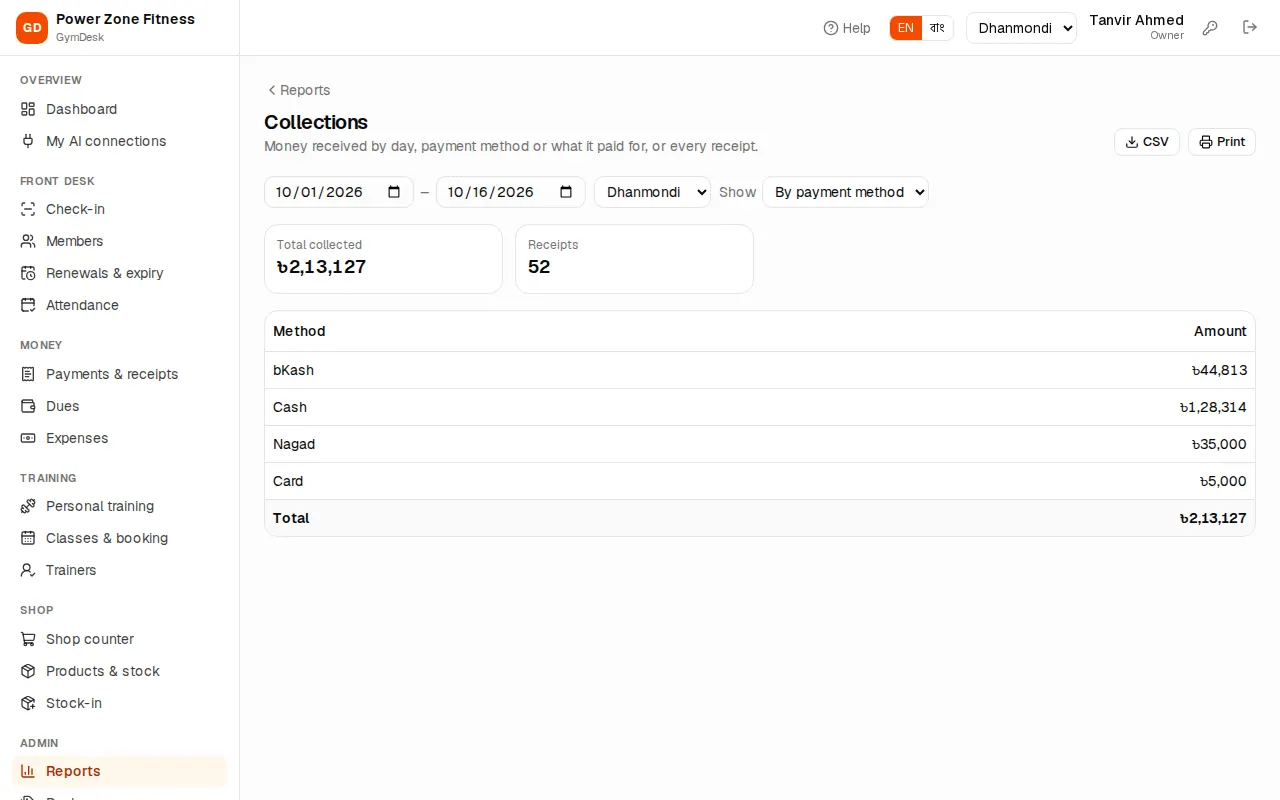The image size is (1280, 800).
Task: Open the end date calendar picker
Action: [x=566, y=192]
